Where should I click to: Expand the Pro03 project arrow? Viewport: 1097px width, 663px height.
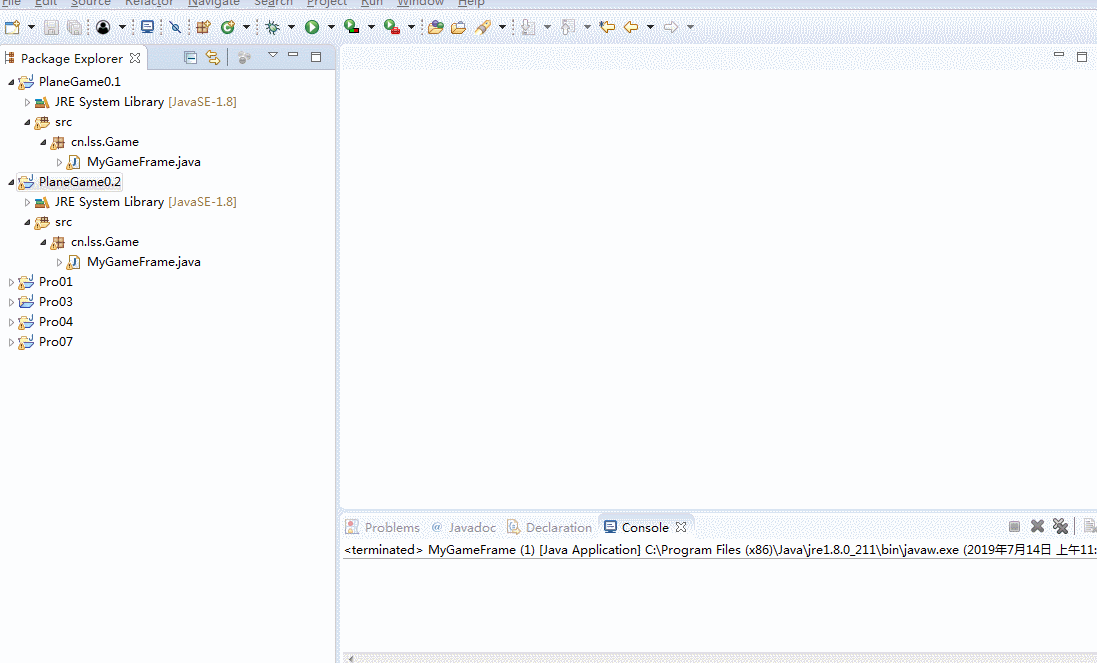point(10,302)
